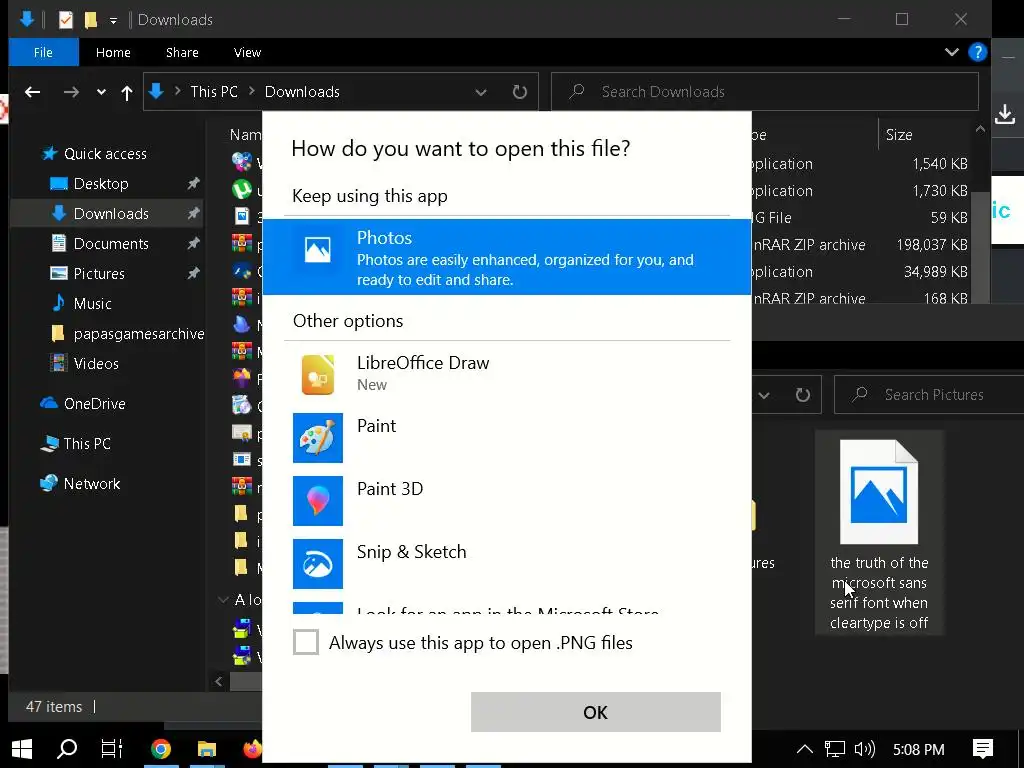This screenshot has height=768, width=1024.
Task: Confirm the dialog with OK button
Action: point(596,712)
